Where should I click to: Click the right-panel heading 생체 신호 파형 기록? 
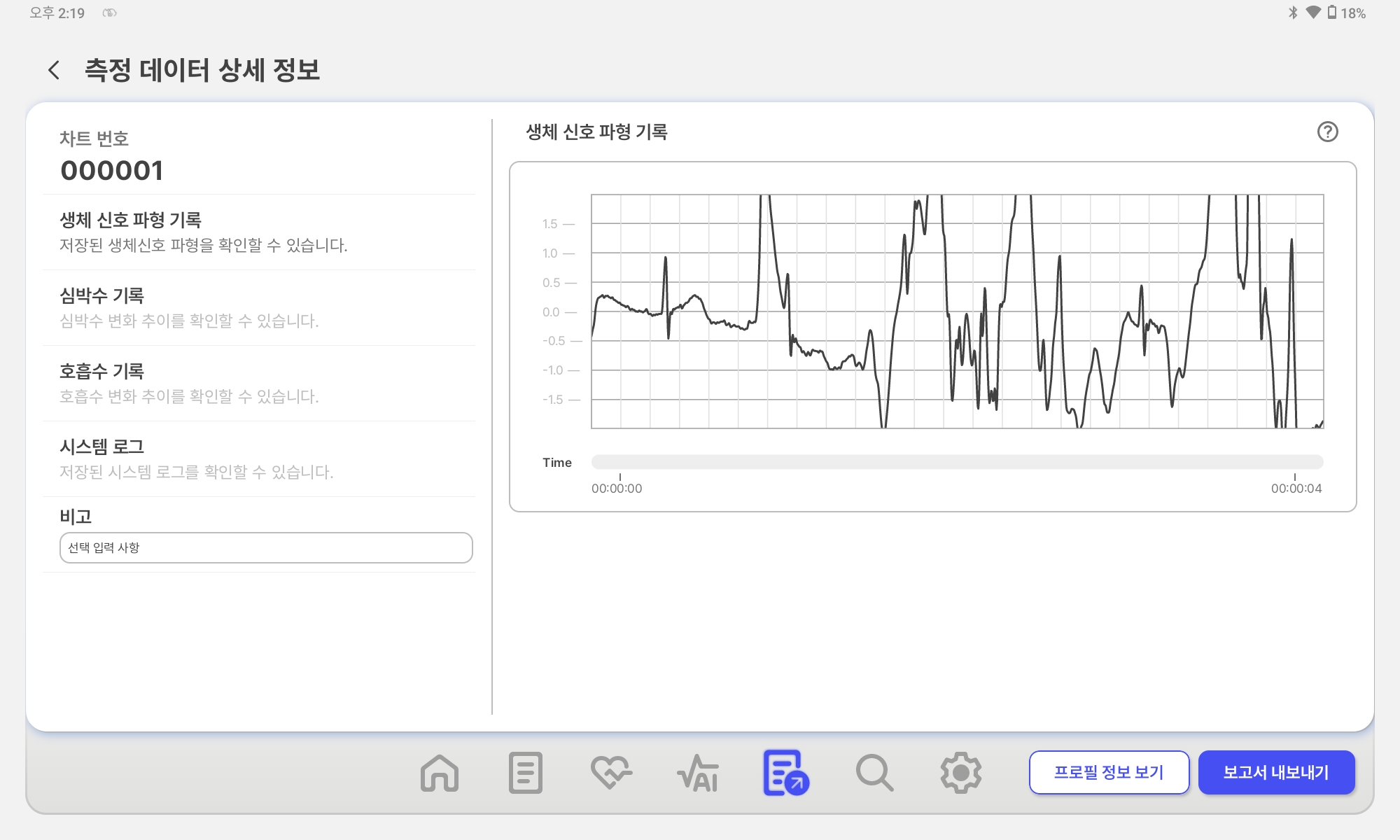pyautogui.click(x=596, y=132)
